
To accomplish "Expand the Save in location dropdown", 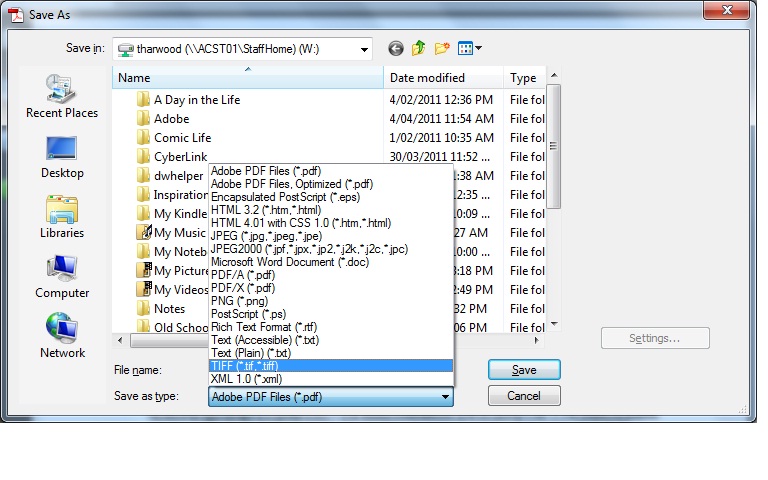I will 364,48.
